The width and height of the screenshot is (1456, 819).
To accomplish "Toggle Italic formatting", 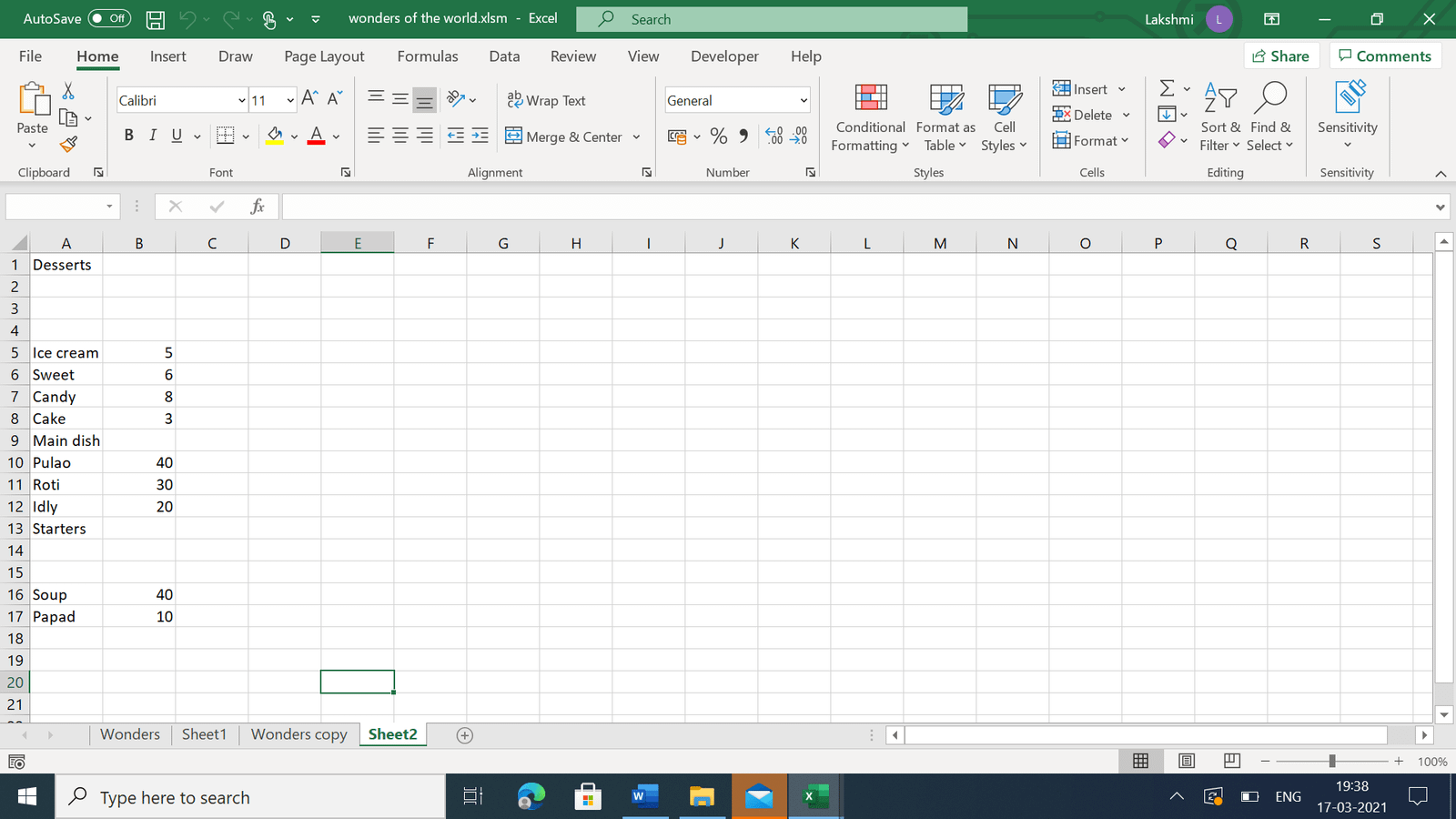I will [153, 136].
